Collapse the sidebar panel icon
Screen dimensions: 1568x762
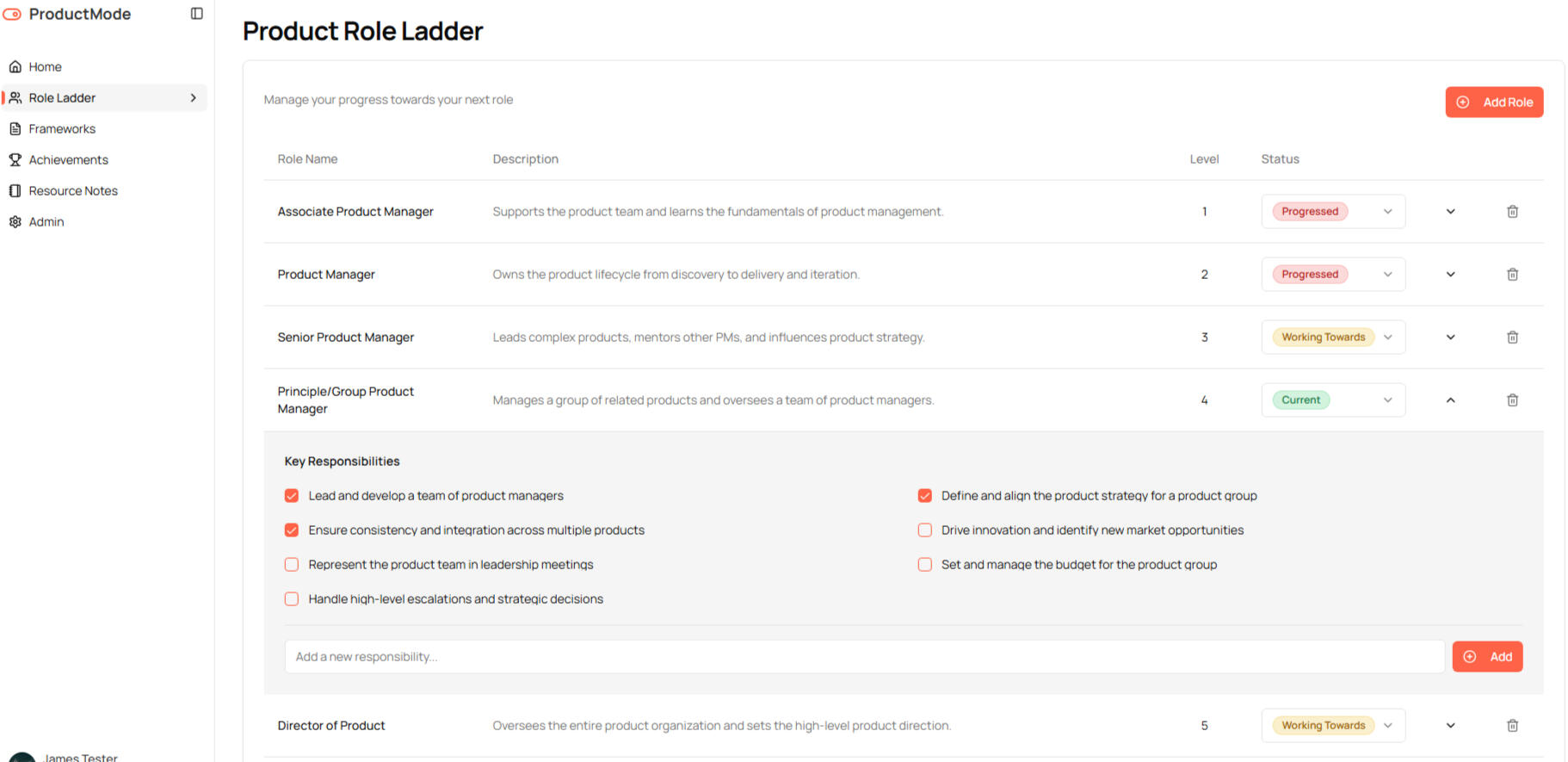click(196, 14)
